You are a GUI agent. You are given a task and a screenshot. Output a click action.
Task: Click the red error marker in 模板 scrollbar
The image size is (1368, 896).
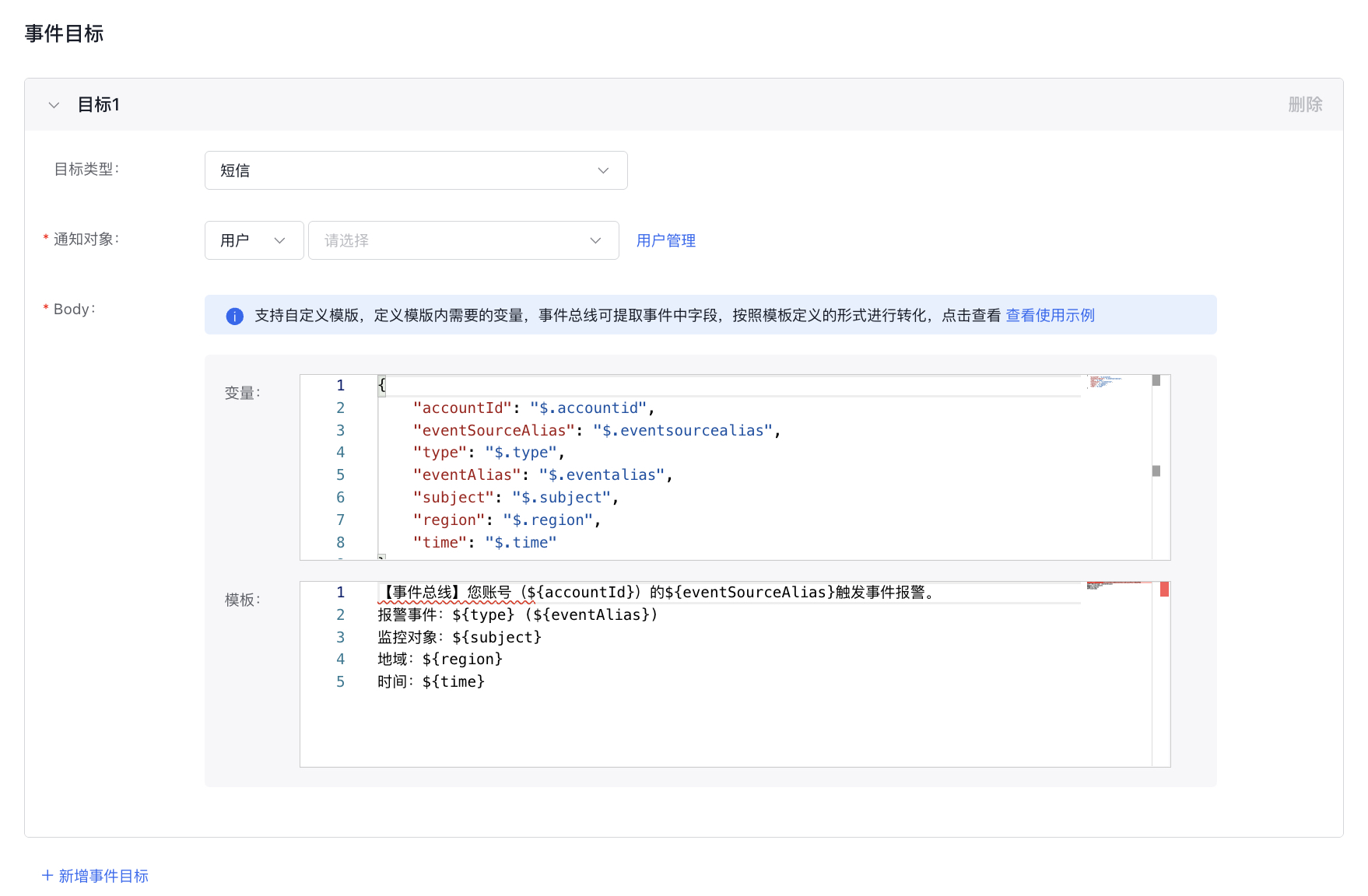(x=1164, y=590)
